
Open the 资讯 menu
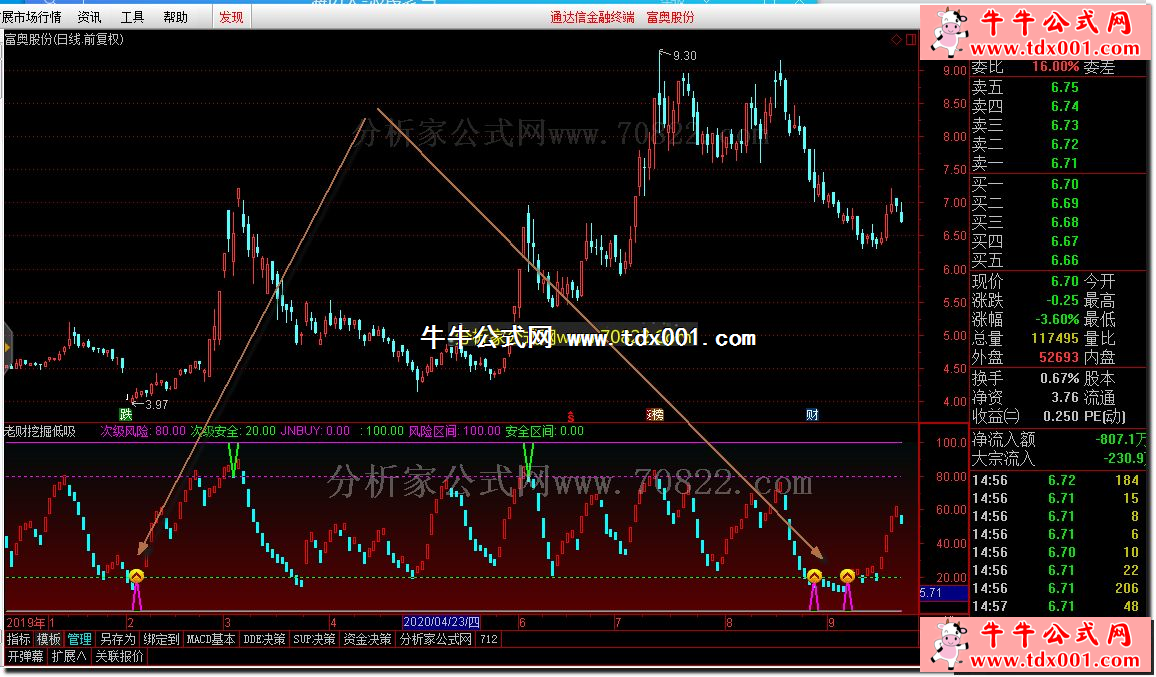pyautogui.click(x=90, y=16)
